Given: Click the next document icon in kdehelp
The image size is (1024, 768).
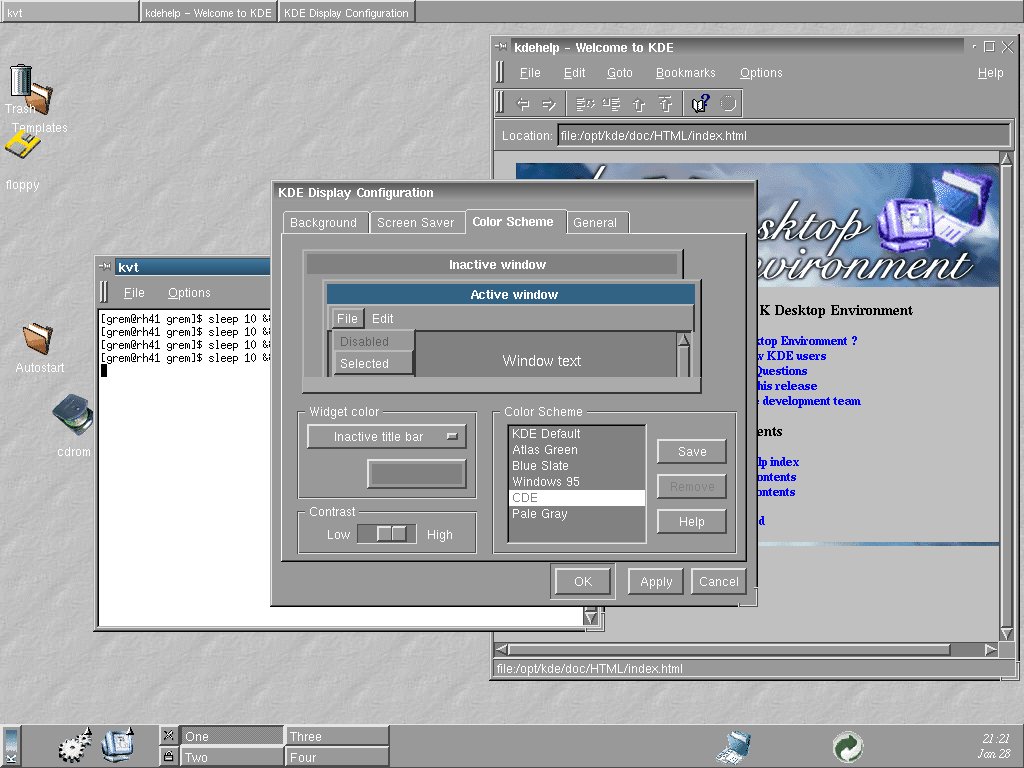Looking at the screenshot, I should (611, 104).
